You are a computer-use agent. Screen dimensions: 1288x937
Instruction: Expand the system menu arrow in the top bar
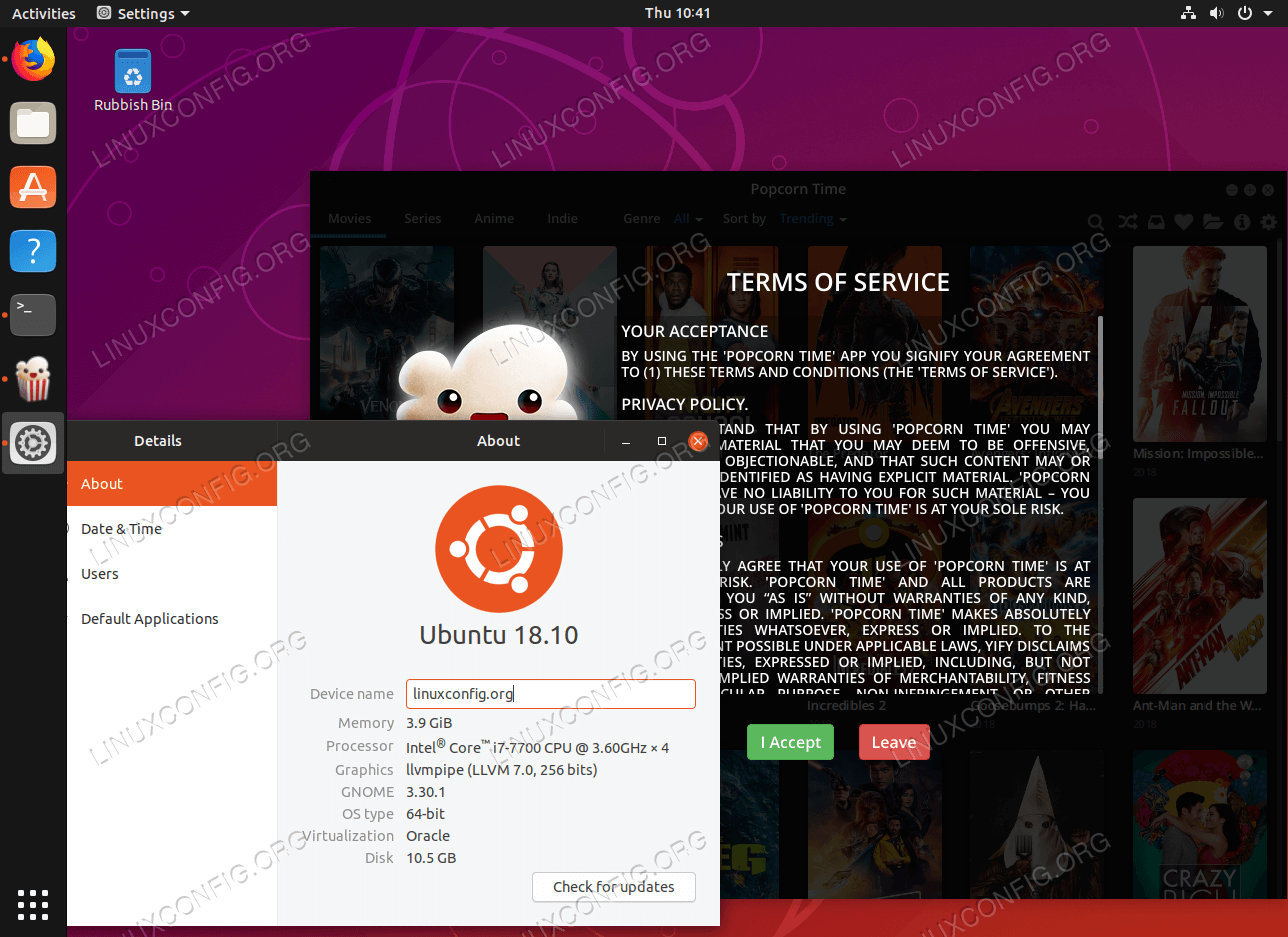click(1269, 14)
